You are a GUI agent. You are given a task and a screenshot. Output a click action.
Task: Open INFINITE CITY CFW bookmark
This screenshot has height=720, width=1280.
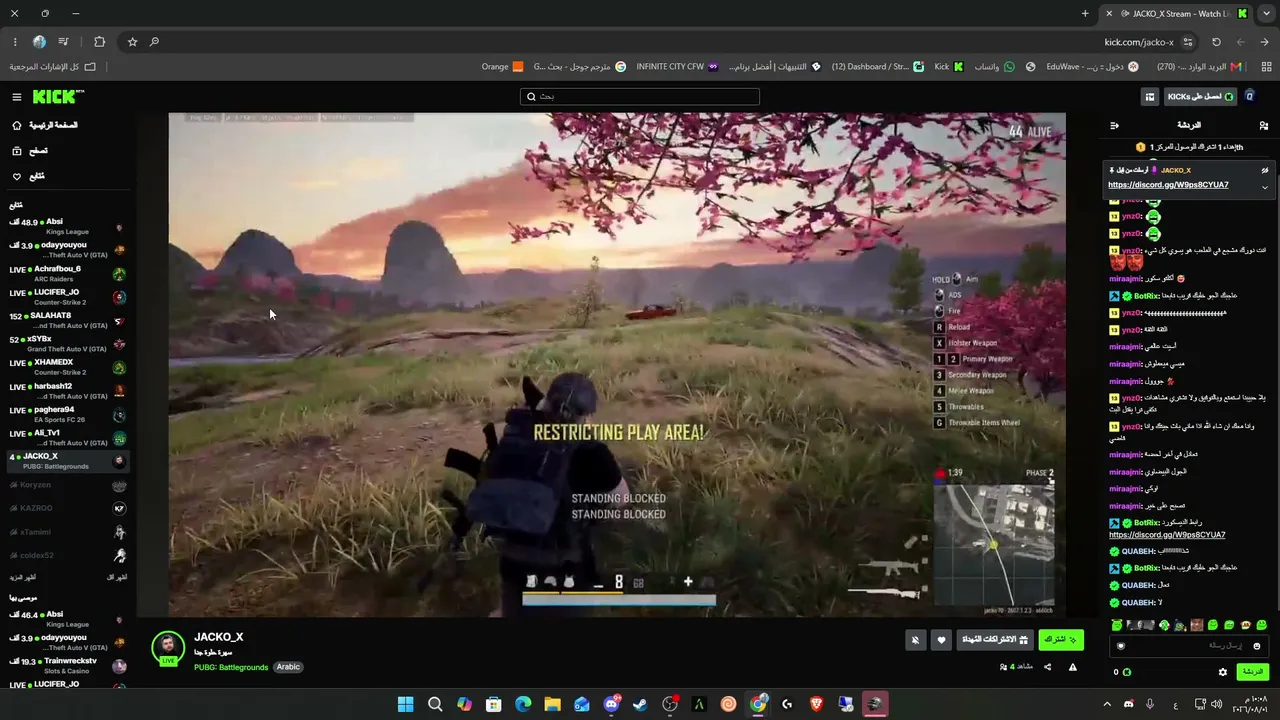pos(677,67)
